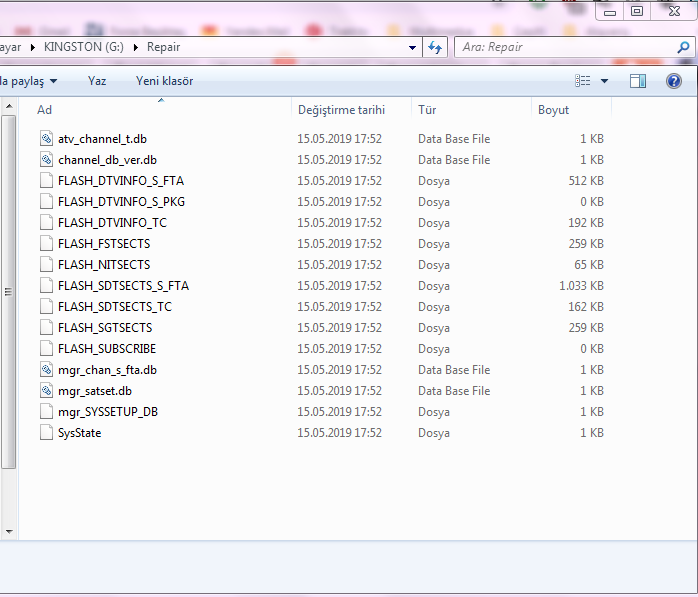Refresh the Repair folder view
698x597 pixels.
tap(435, 47)
